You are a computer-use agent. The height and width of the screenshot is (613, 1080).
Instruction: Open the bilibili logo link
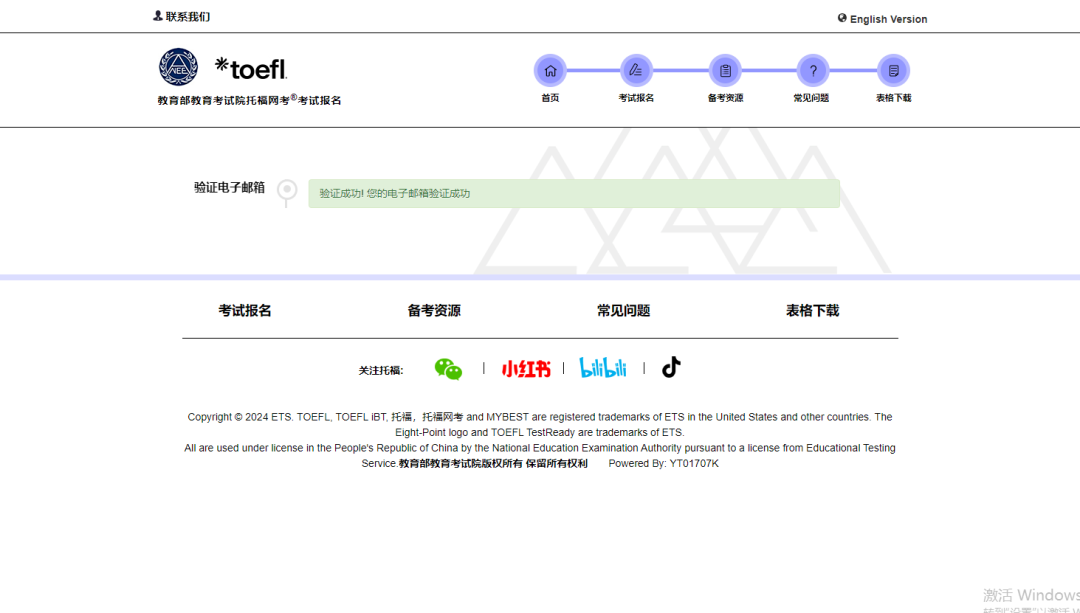(x=603, y=368)
